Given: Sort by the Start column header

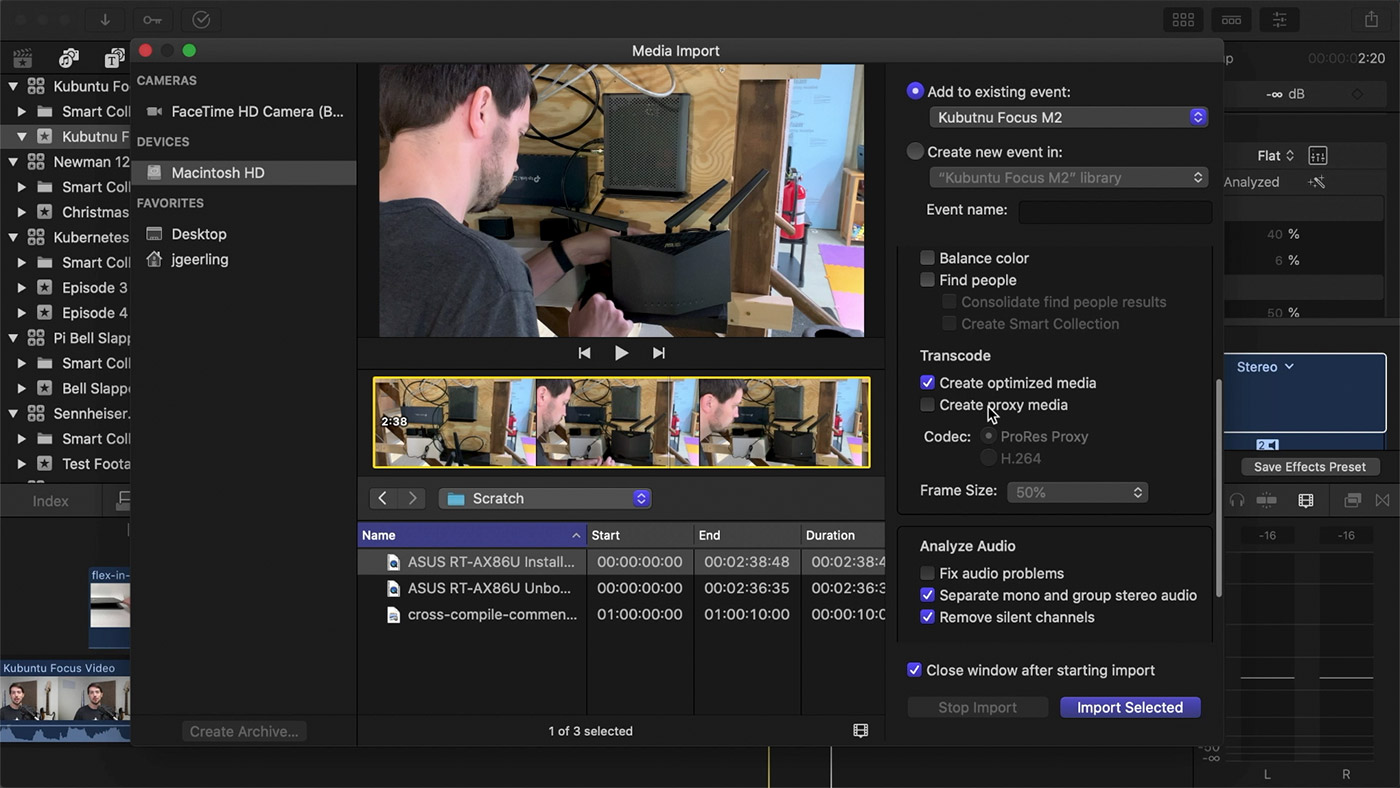Looking at the screenshot, I should click(640, 535).
